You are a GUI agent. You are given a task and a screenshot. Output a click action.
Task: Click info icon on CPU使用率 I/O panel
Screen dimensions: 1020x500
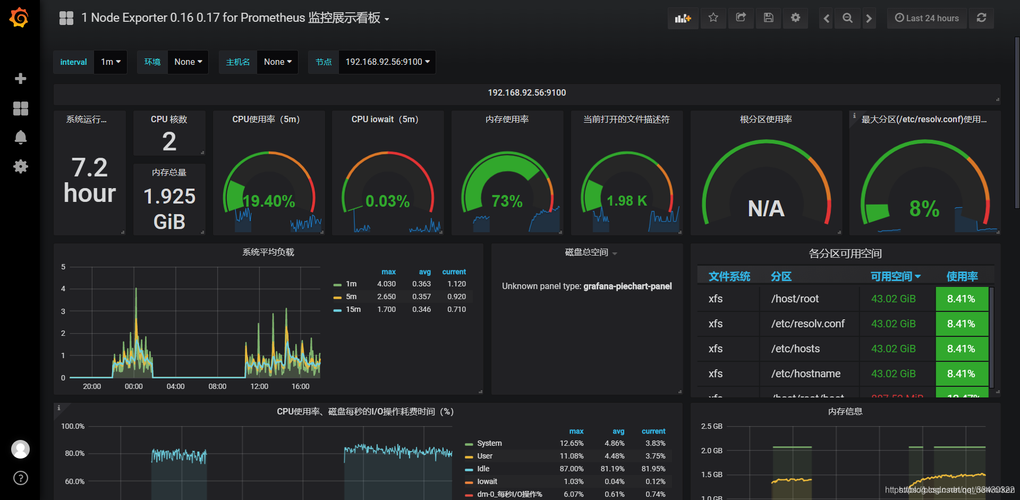(59, 408)
